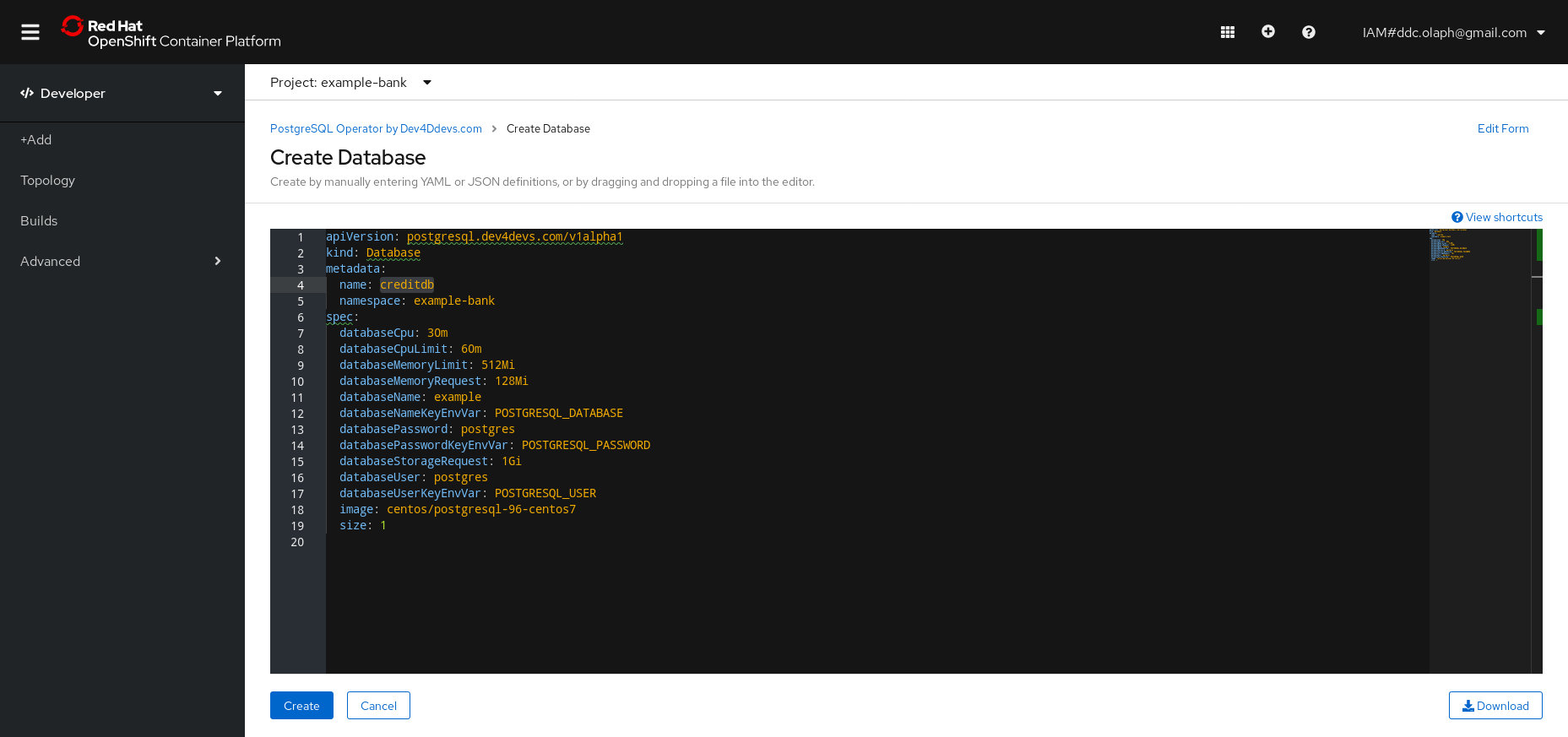
Task: Click line number 20 in gutter
Action: tap(297, 542)
